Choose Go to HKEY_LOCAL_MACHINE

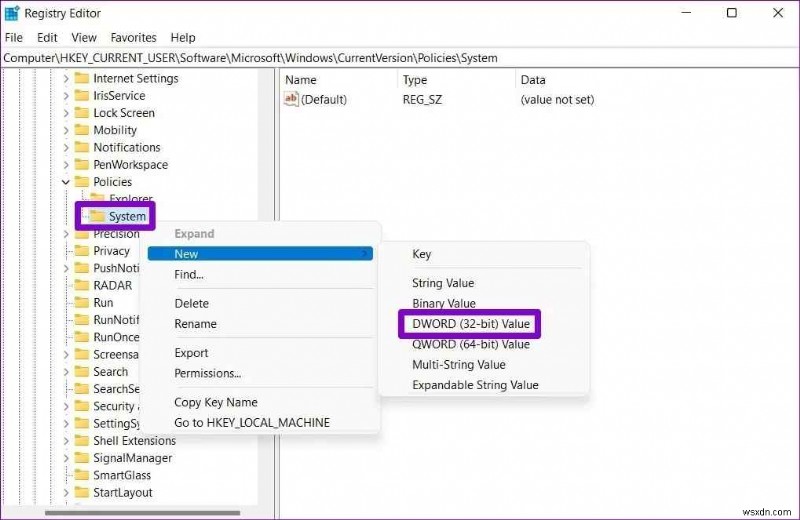click(x=252, y=423)
